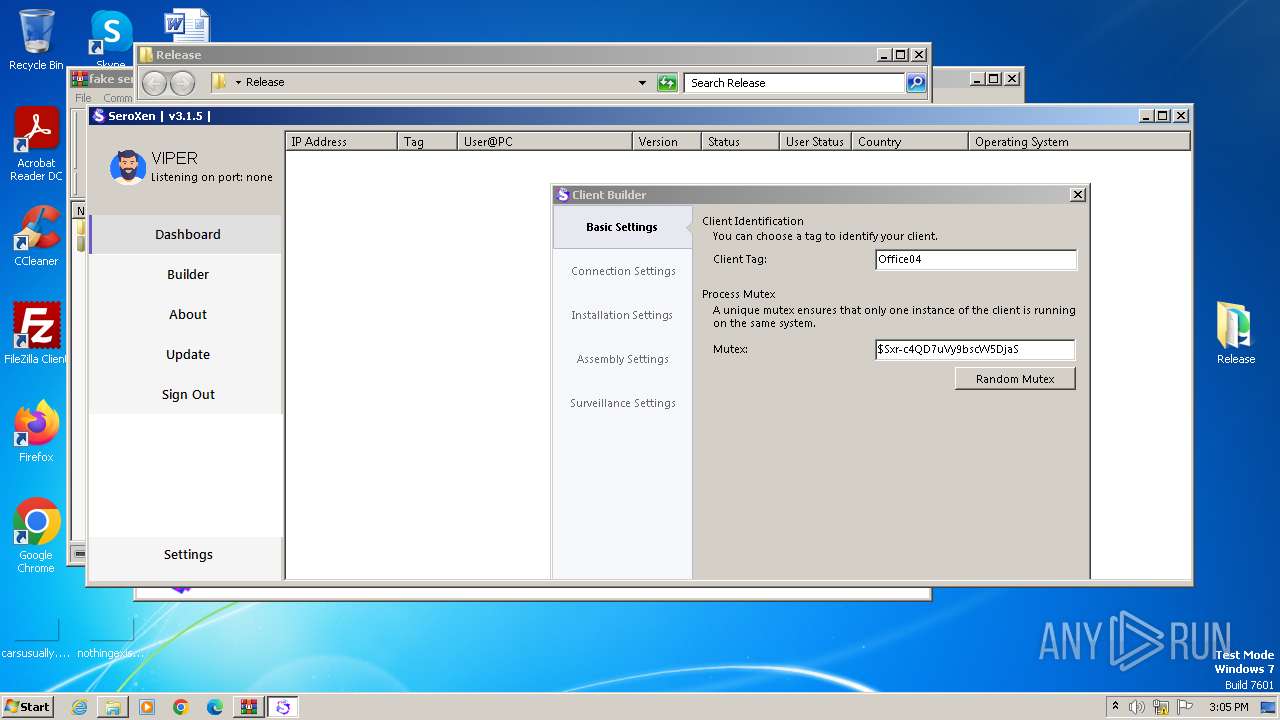Viewport: 1280px width, 720px height.
Task: Switch to the SeroXen taskbar item
Action: [x=283, y=707]
